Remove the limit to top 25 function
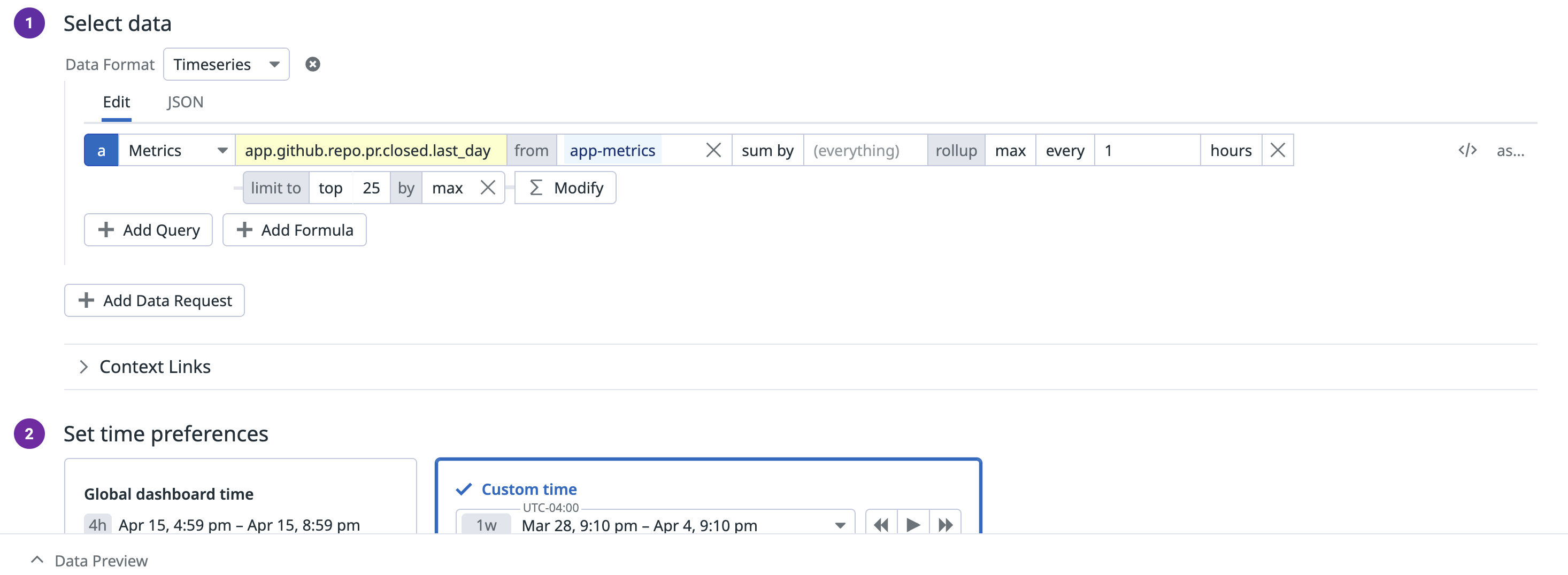Screen dimensions: 1568x575 click(x=488, y=188)
